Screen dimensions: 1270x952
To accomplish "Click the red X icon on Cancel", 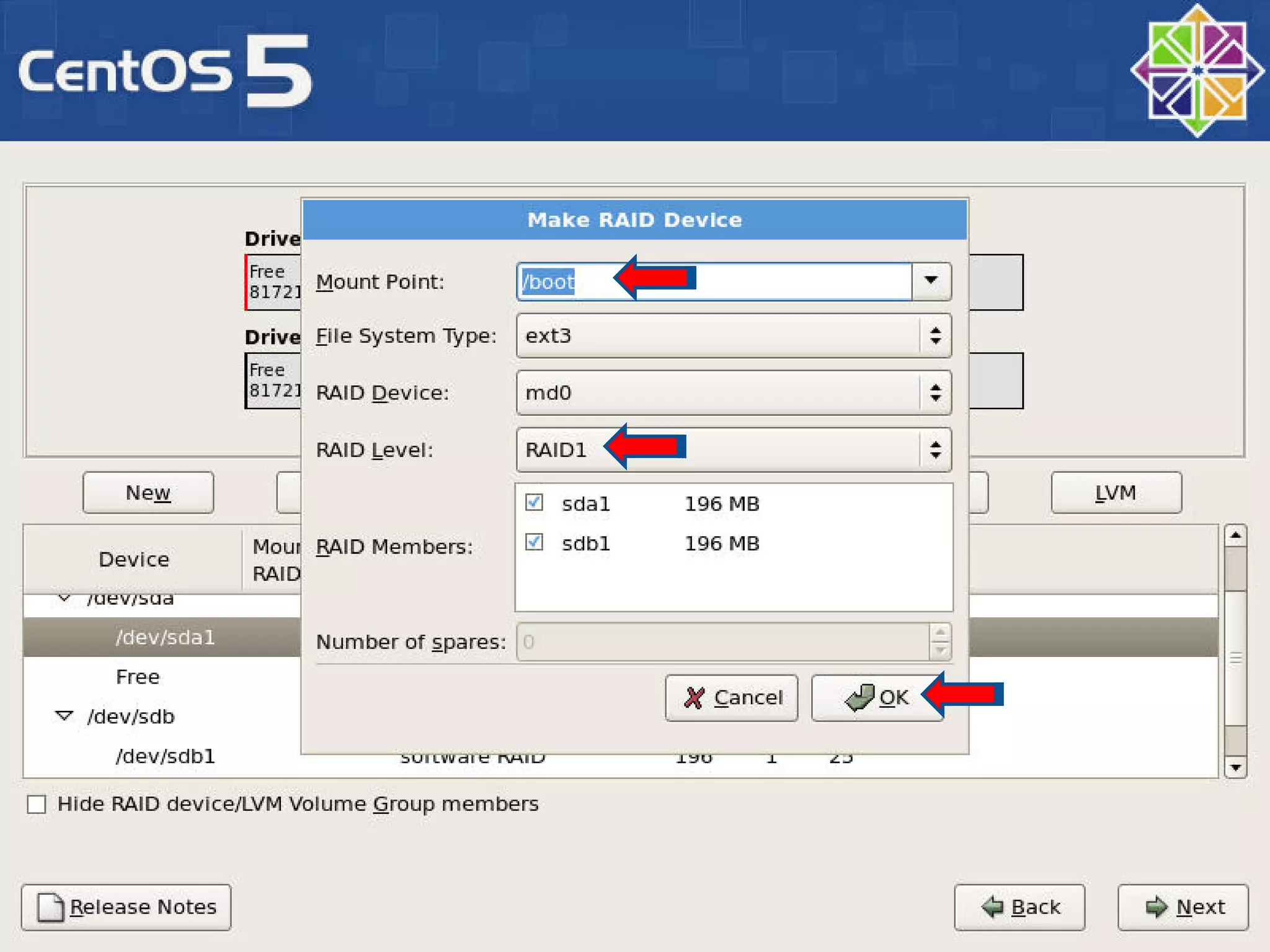I will (x=694, y=698).
